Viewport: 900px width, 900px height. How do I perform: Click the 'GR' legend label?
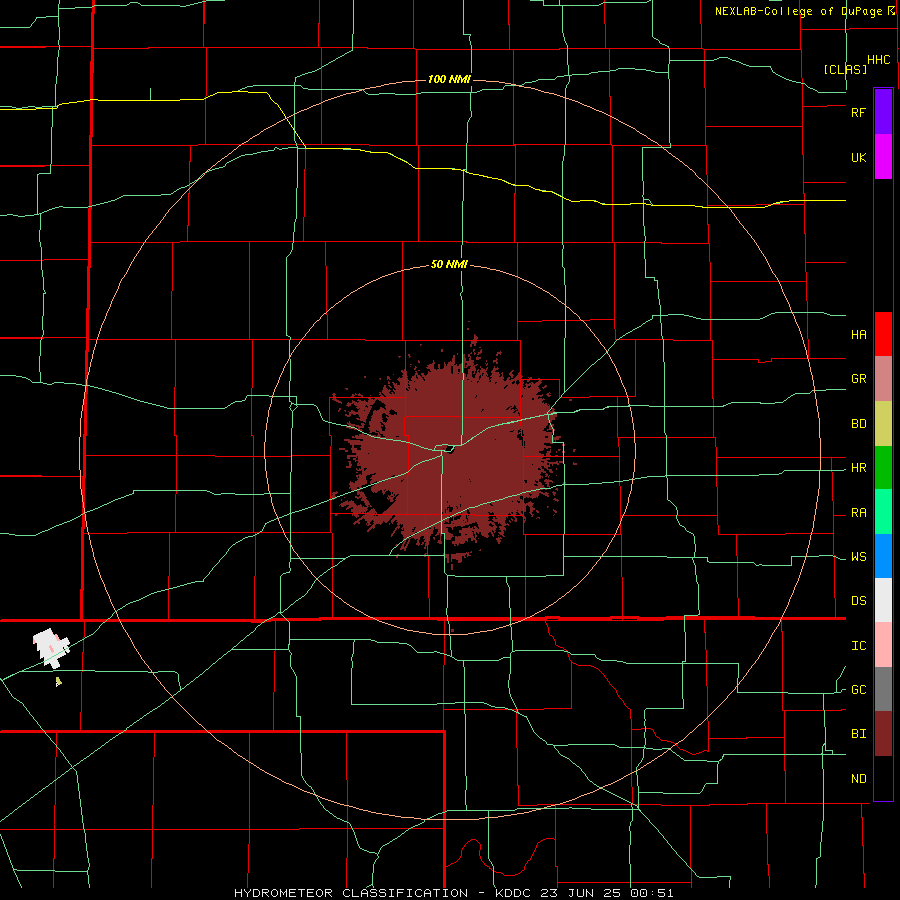coord(859,379)
